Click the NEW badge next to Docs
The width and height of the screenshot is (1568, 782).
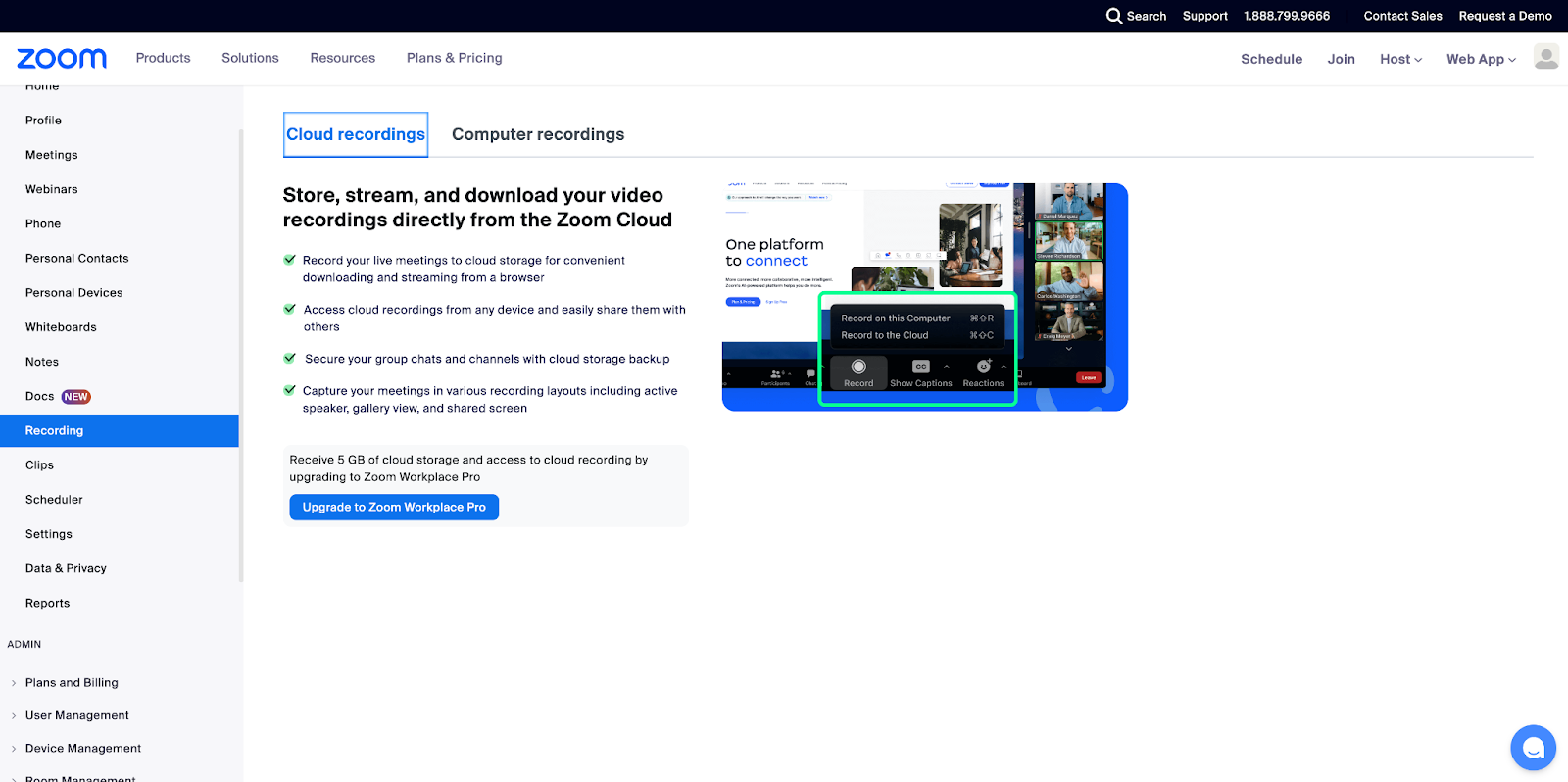tap(76, 397)
